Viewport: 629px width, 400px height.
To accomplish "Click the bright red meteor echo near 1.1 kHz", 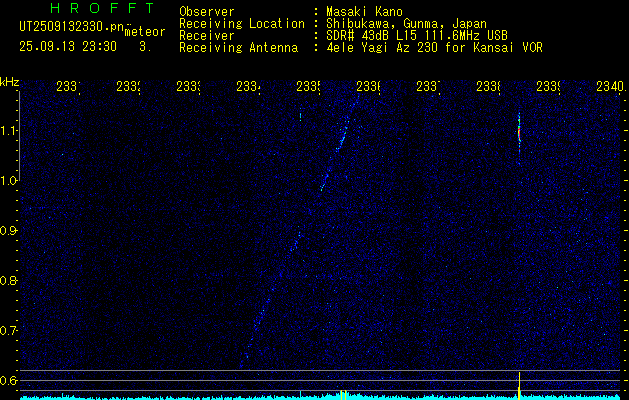I will pos(519,134).
